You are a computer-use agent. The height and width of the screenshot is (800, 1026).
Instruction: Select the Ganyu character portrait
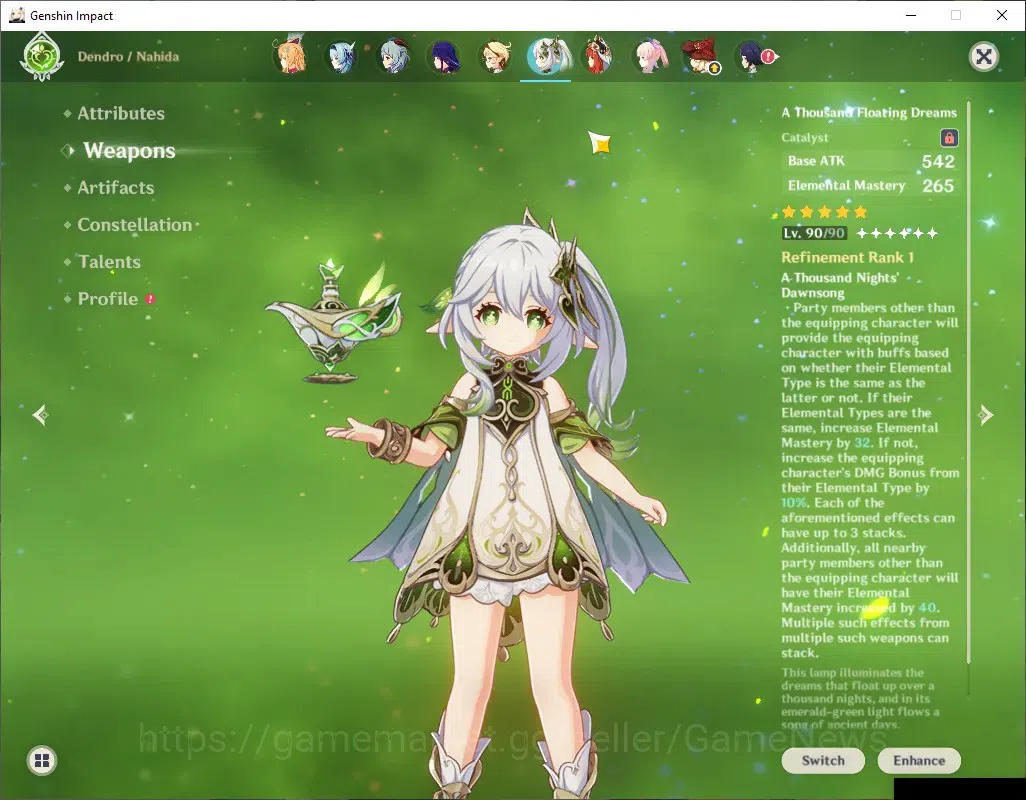pyautogui.click(x=394, y=56)
